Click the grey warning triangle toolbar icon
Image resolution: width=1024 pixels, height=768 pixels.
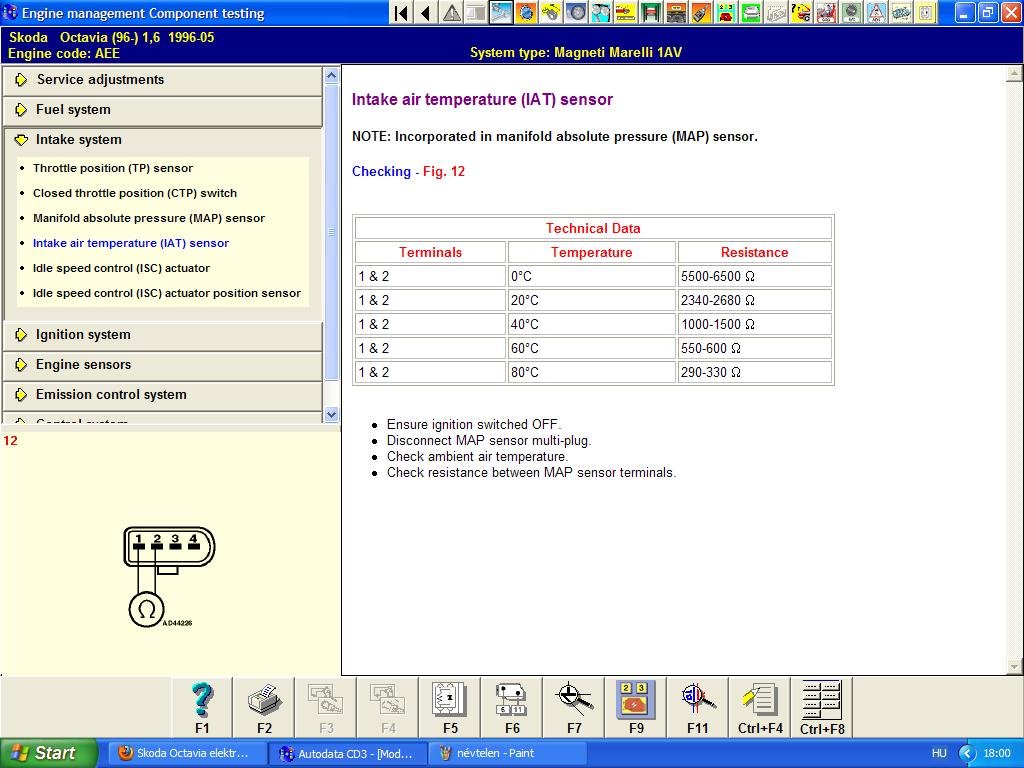pyautogui.click(x=451, y=12)
